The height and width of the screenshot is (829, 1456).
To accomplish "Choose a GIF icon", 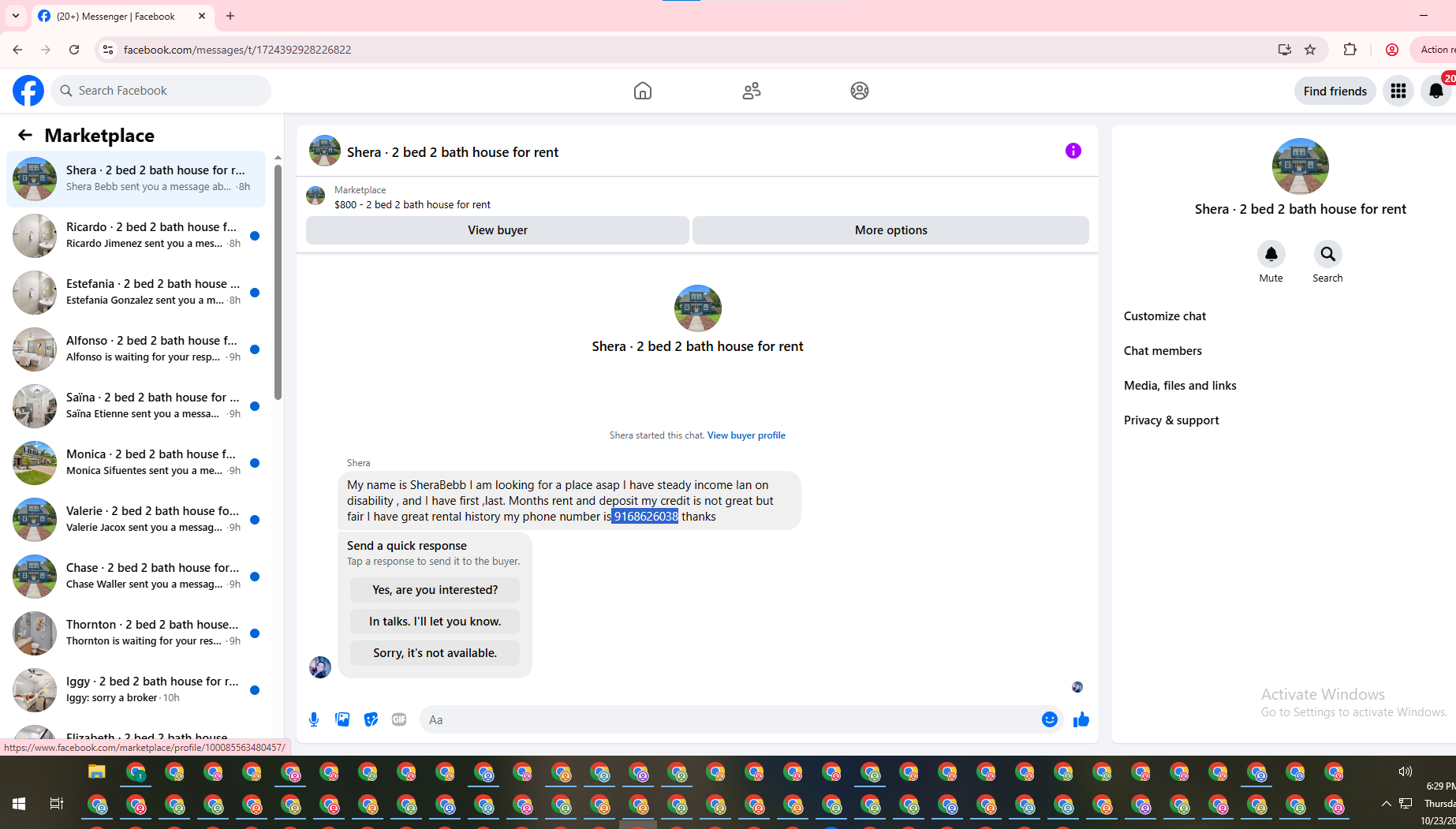I will [399, 719].
